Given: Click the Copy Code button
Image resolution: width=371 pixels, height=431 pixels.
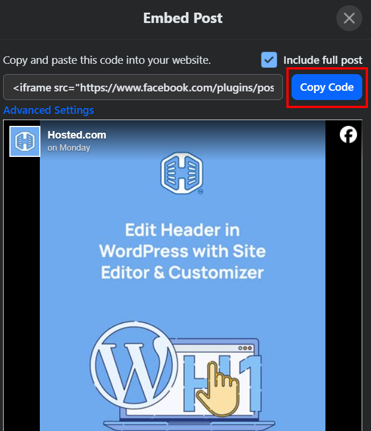Looking at the screenshot, I should [327, 87].
